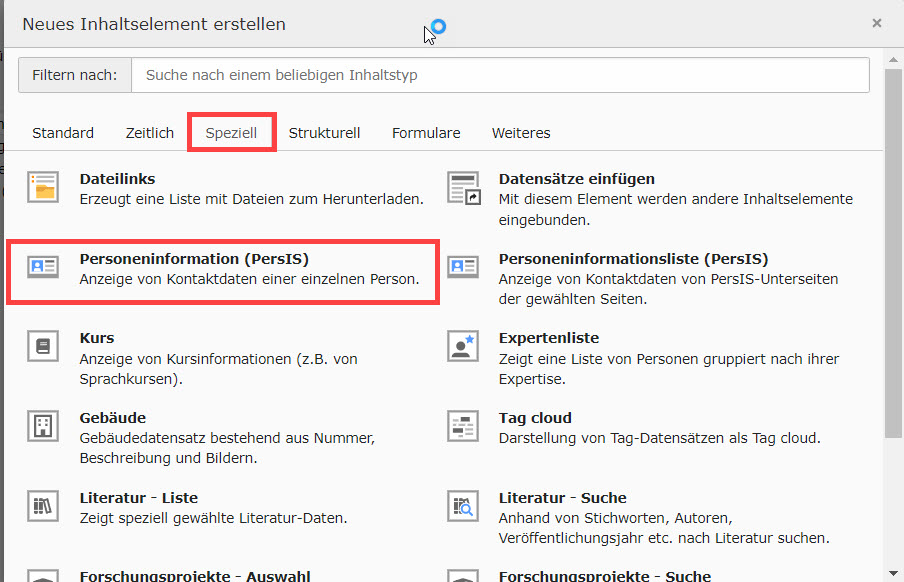Click the content type search filter field
The height and width of the screenshot is (582, 904).
[x=500, y=75]
